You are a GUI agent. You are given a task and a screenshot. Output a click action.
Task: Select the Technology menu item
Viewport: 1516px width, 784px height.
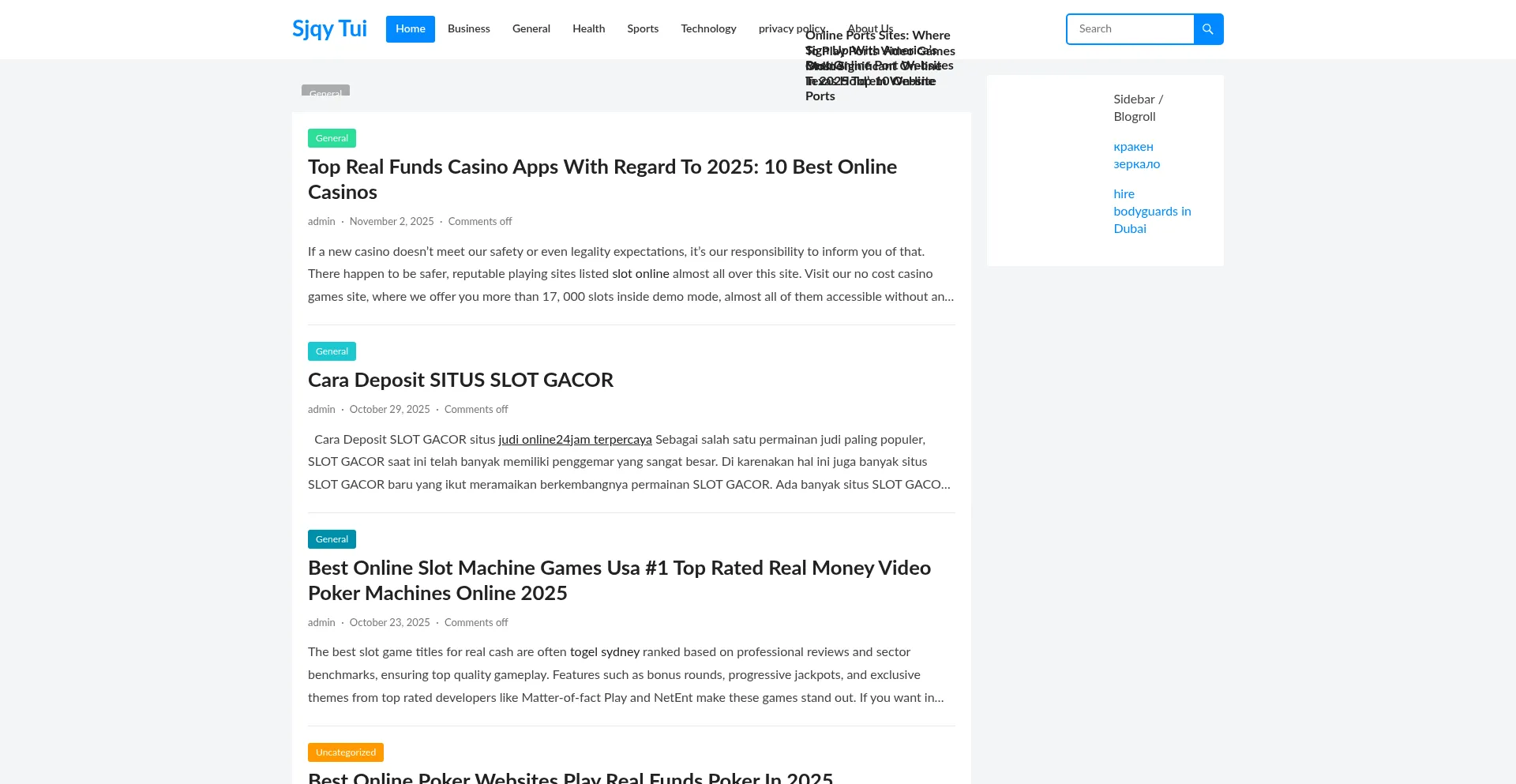coord(707,29)
